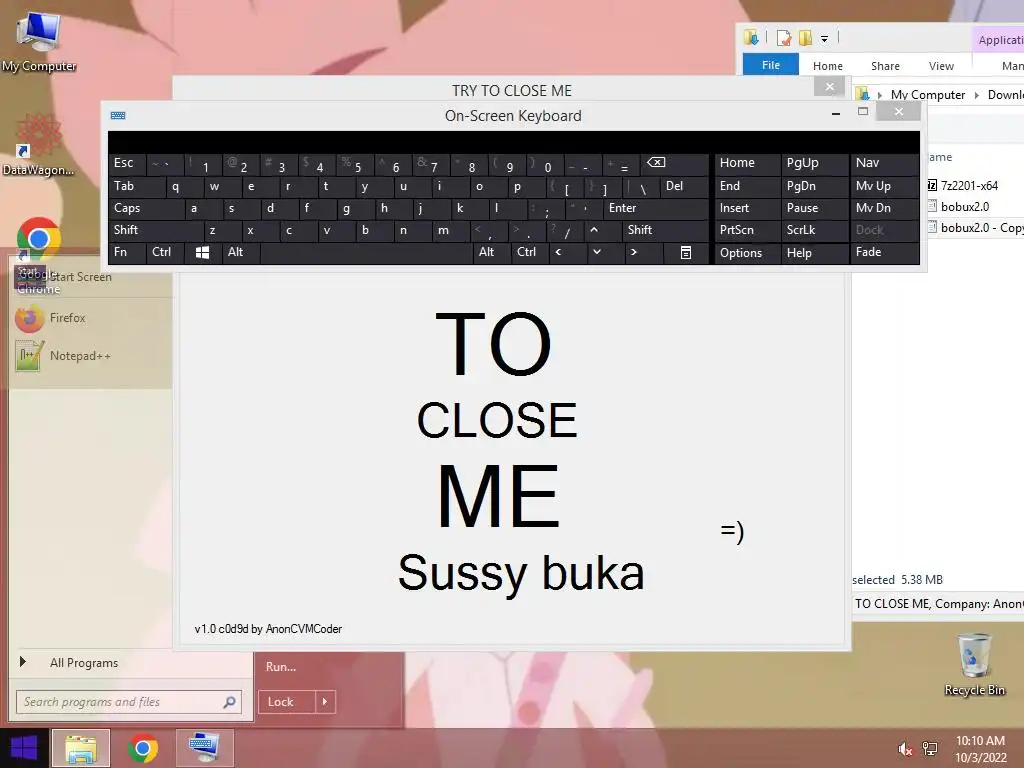Click the Del key on keyboard
This screenshot has height=768, width=1024.
(x=683, y=187)
